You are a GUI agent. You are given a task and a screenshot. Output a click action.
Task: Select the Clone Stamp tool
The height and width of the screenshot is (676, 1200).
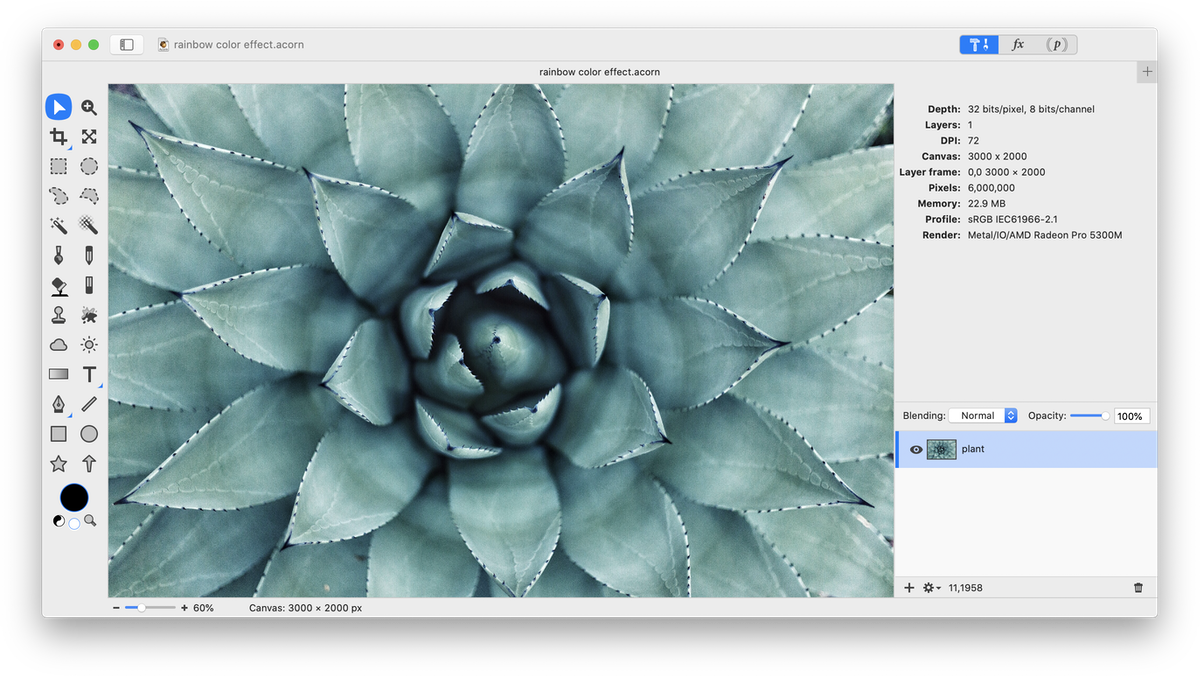pos(59,315)
